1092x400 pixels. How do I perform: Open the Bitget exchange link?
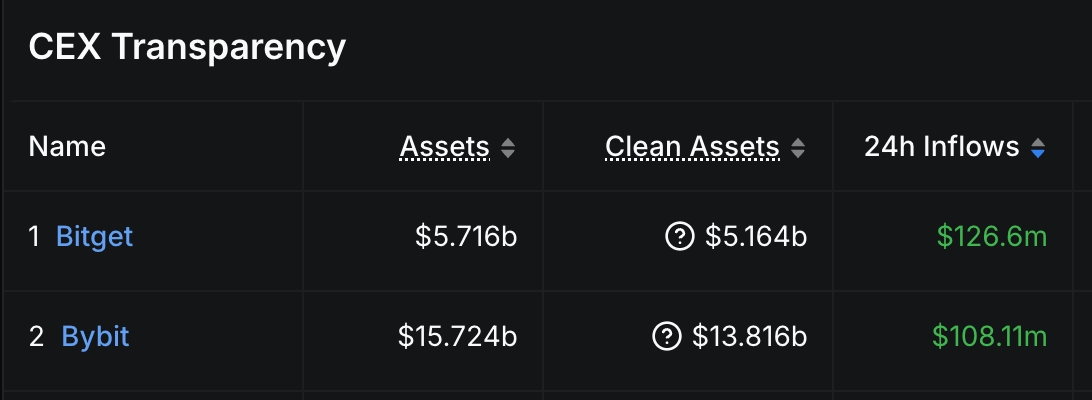click(x=94, y=237)
